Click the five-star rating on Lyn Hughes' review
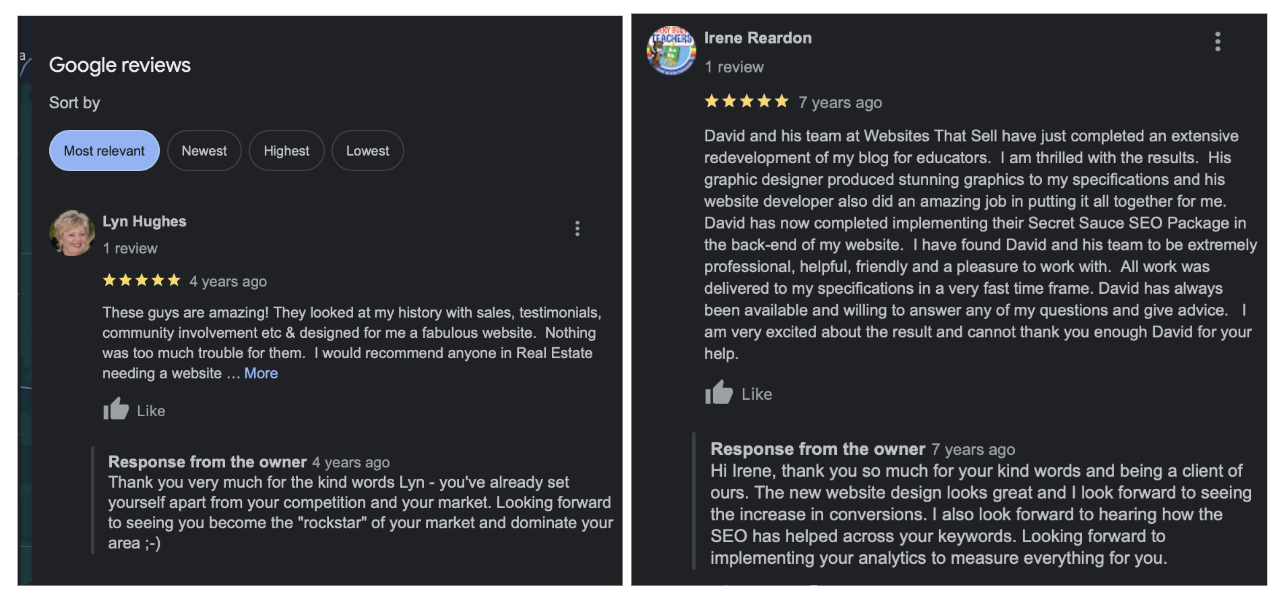This screenshot has height=600, width=1280. (x=142, y=281)
